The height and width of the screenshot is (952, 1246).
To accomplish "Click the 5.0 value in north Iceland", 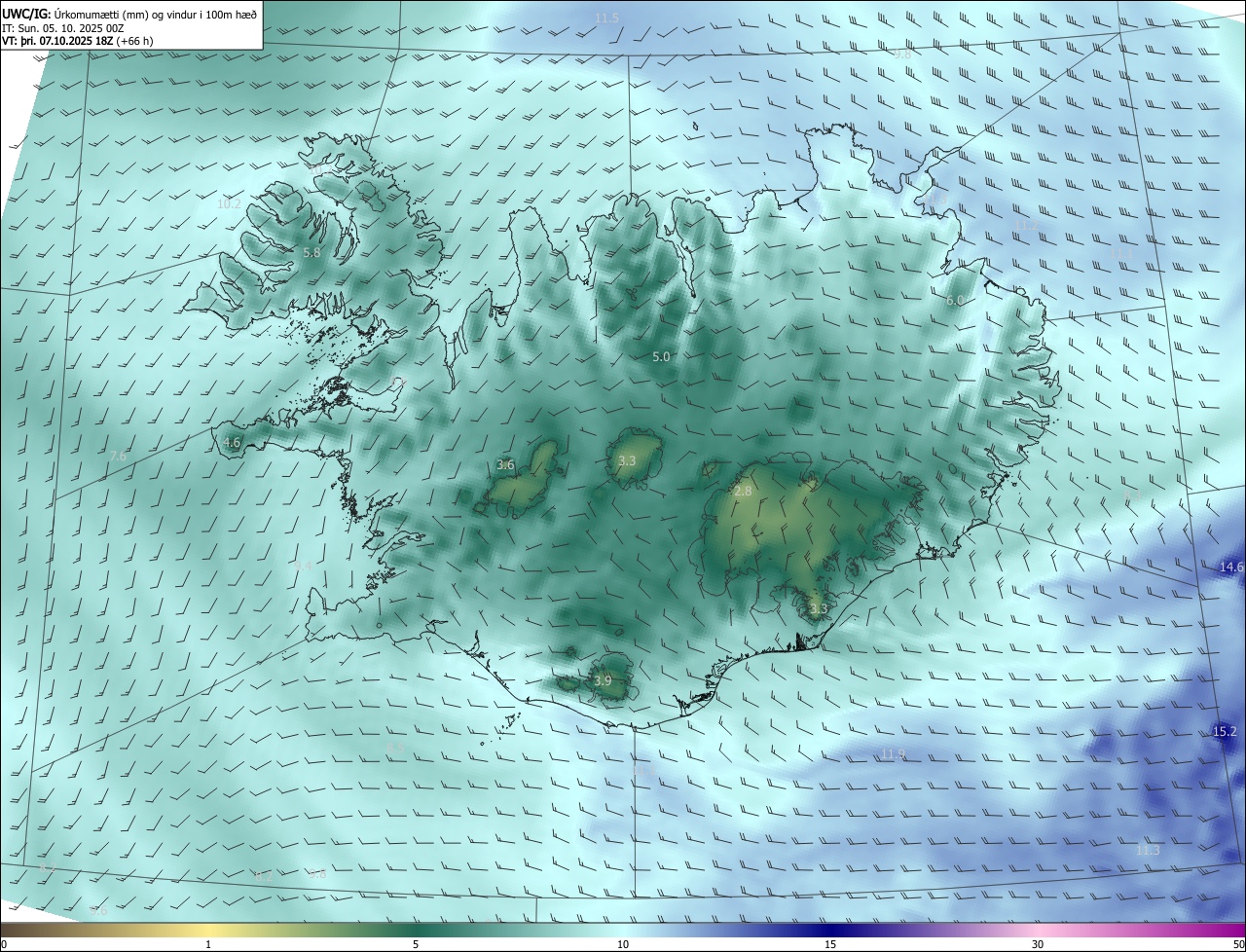I will click(661, 357).
